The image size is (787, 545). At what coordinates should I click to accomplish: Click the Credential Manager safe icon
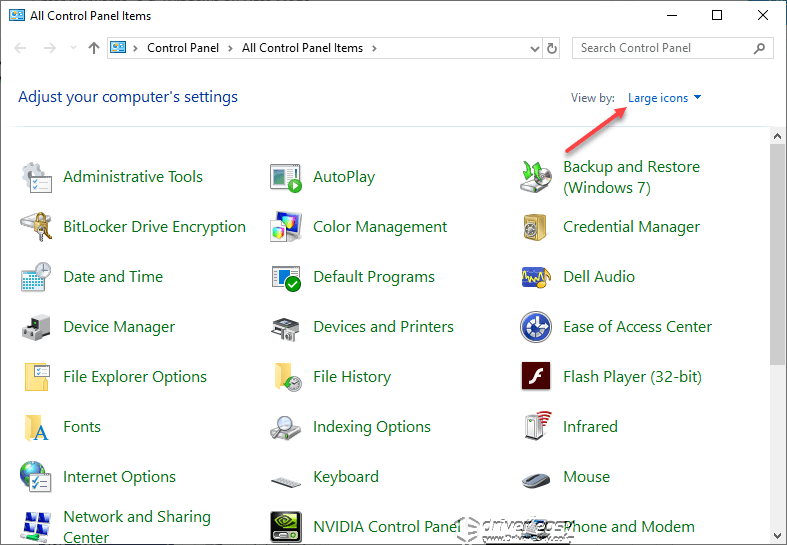536,227
